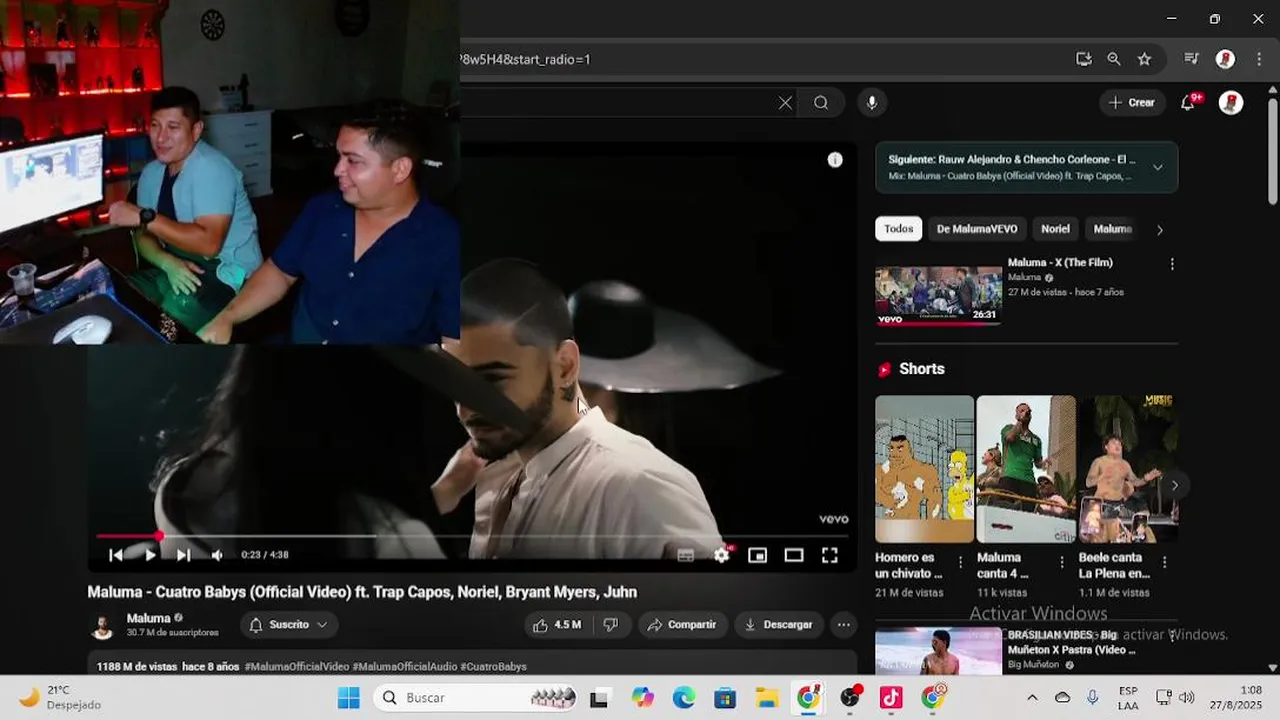Screen dimensions: 1280x720
Task: Open options for Maluma - X (The Film)
Action: pyautogui.click(x=1172, y=265)
